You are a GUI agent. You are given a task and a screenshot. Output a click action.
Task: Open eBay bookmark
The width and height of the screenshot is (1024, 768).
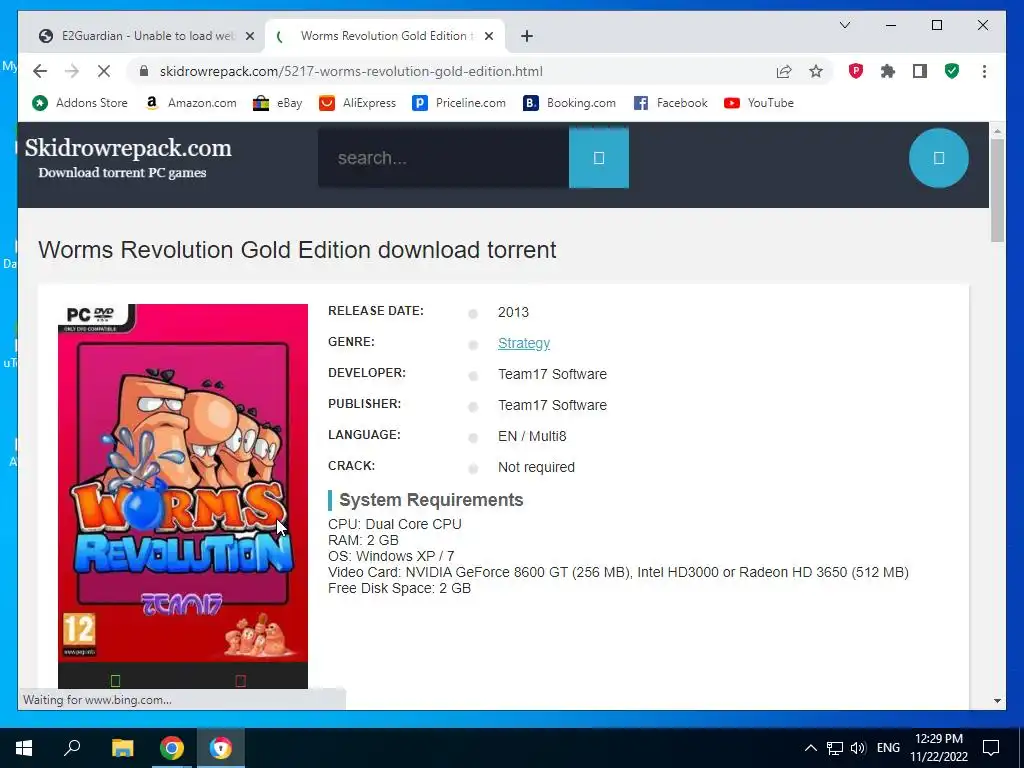(278, 103)
